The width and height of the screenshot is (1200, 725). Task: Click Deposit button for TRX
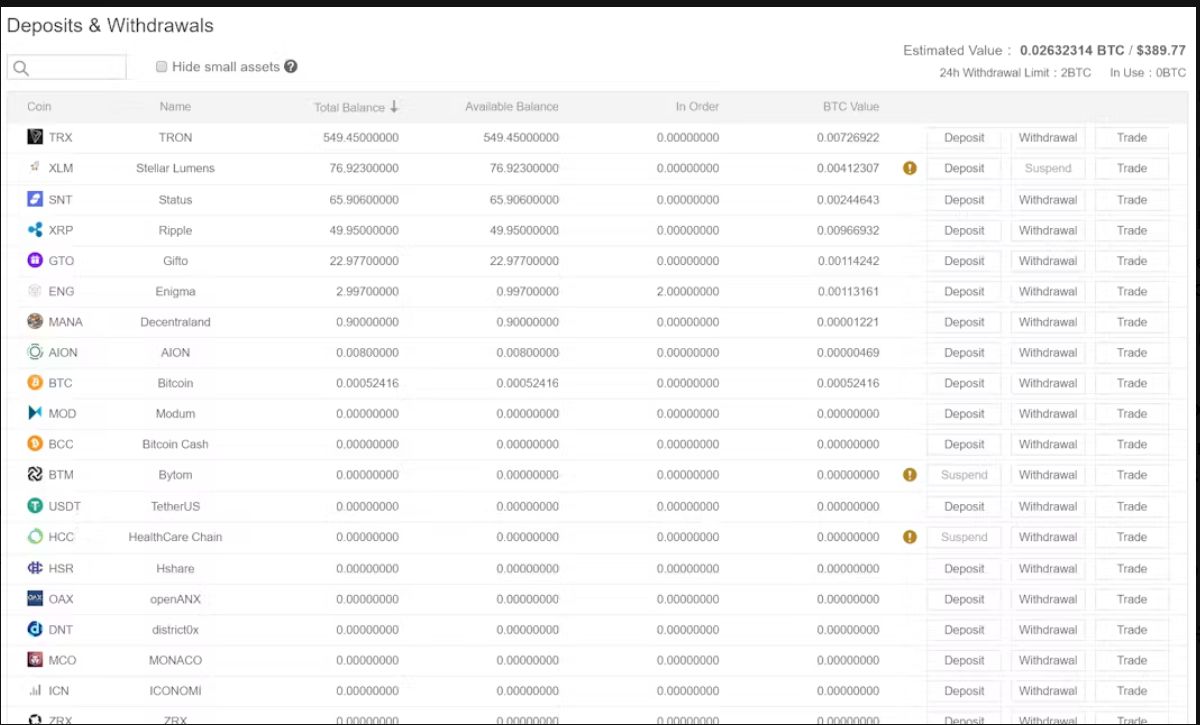pyautogui.click(x=964, y=138)
